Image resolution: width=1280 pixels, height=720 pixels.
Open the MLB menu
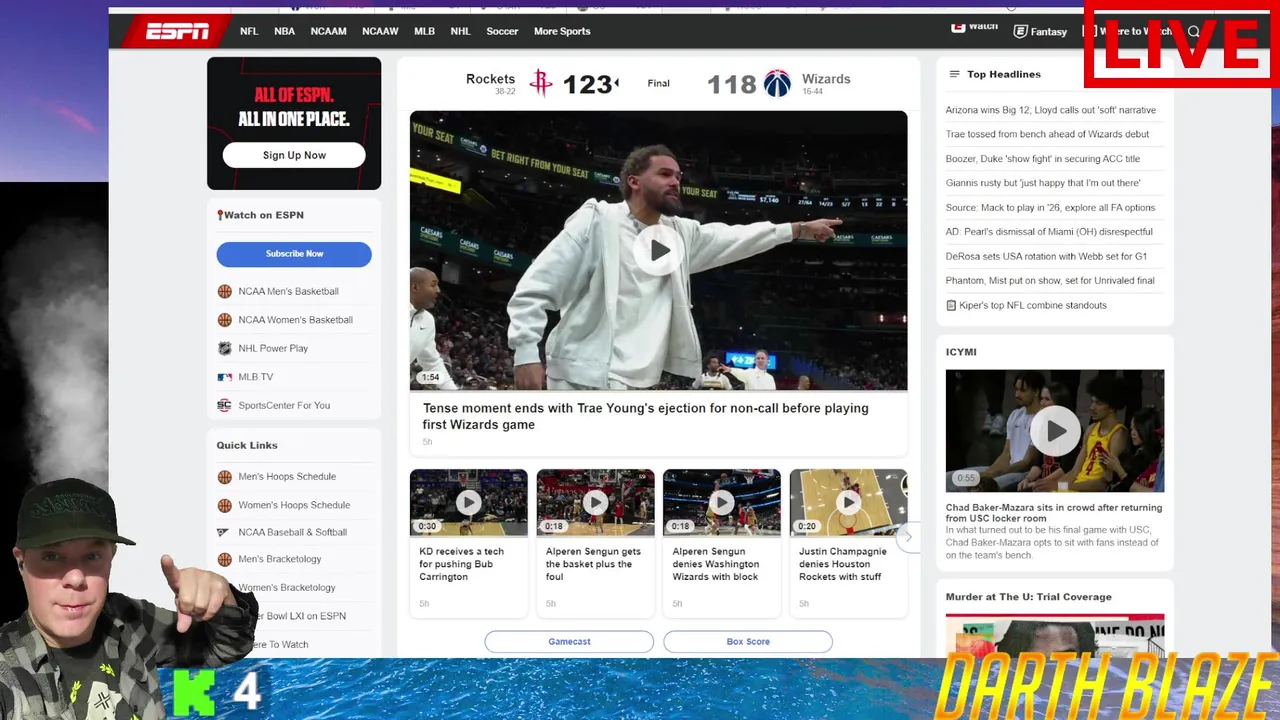[424, 31]
